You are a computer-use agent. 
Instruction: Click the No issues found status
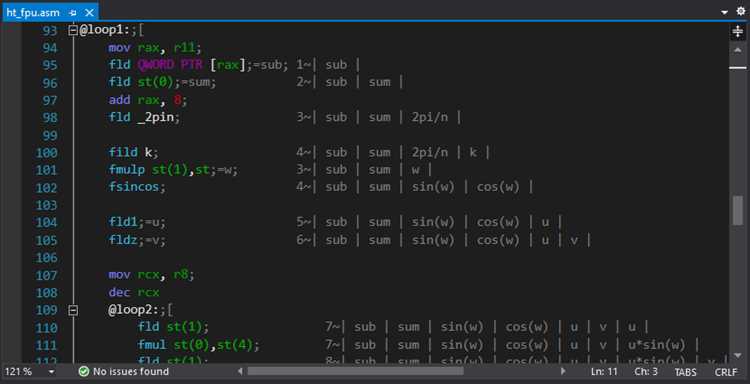click(x=131, y=372)
